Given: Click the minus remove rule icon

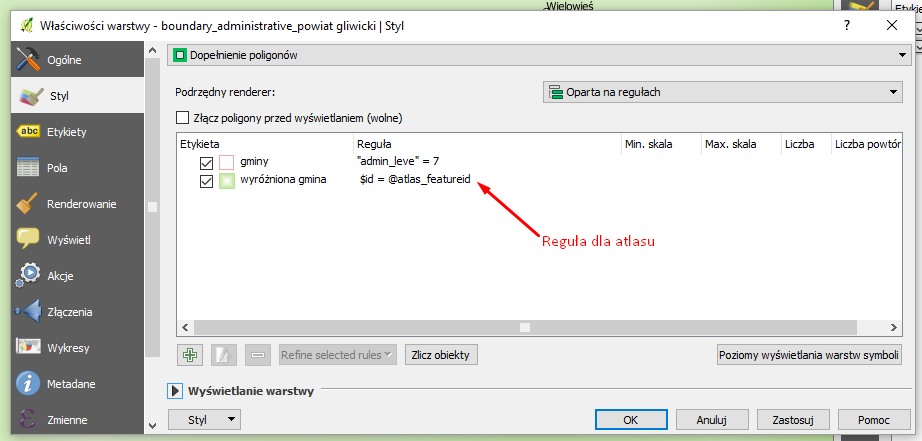Looking at the screenshot, I should pos(258,354).
